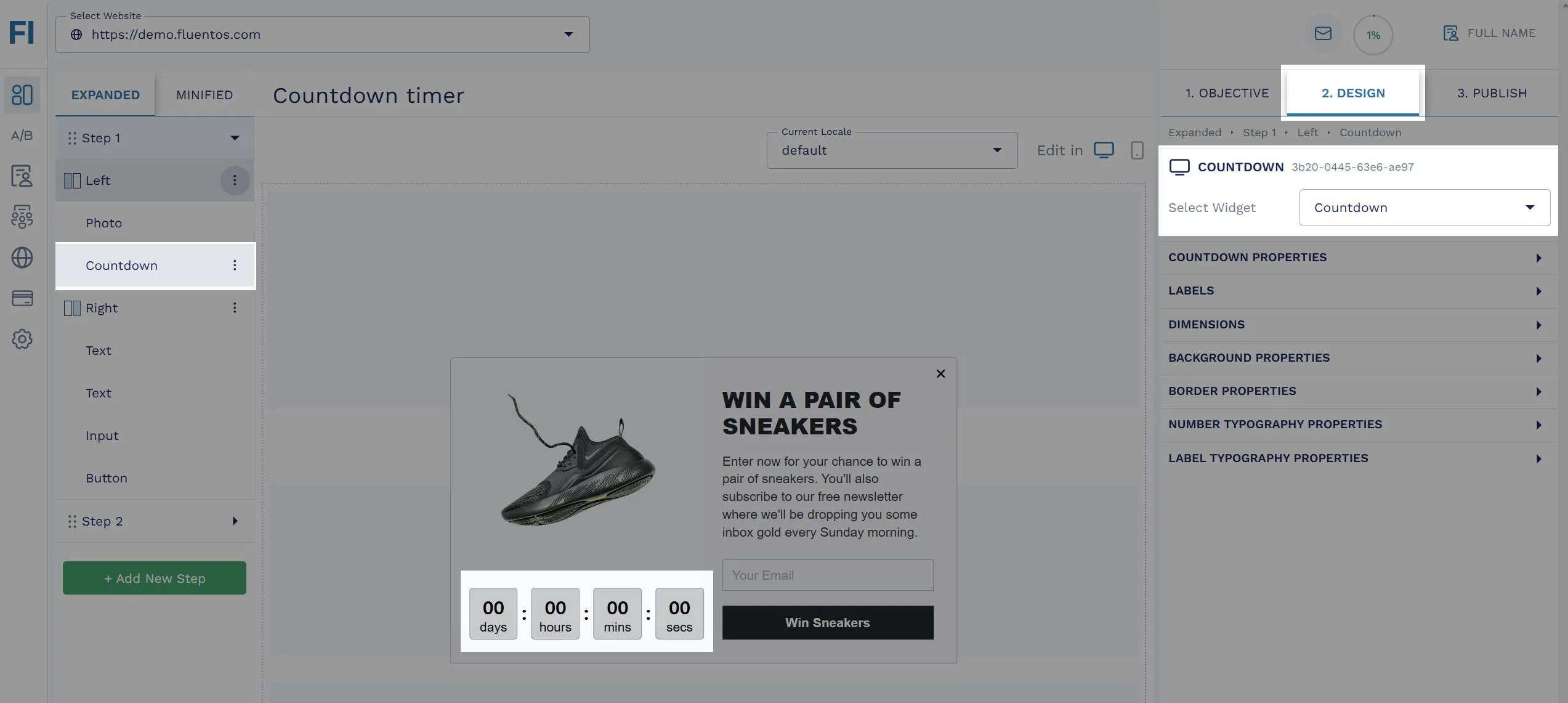
Task: Expand NUMBER TYPOGRAPHY PROPERTIES section
Action: pos(1359,425)
